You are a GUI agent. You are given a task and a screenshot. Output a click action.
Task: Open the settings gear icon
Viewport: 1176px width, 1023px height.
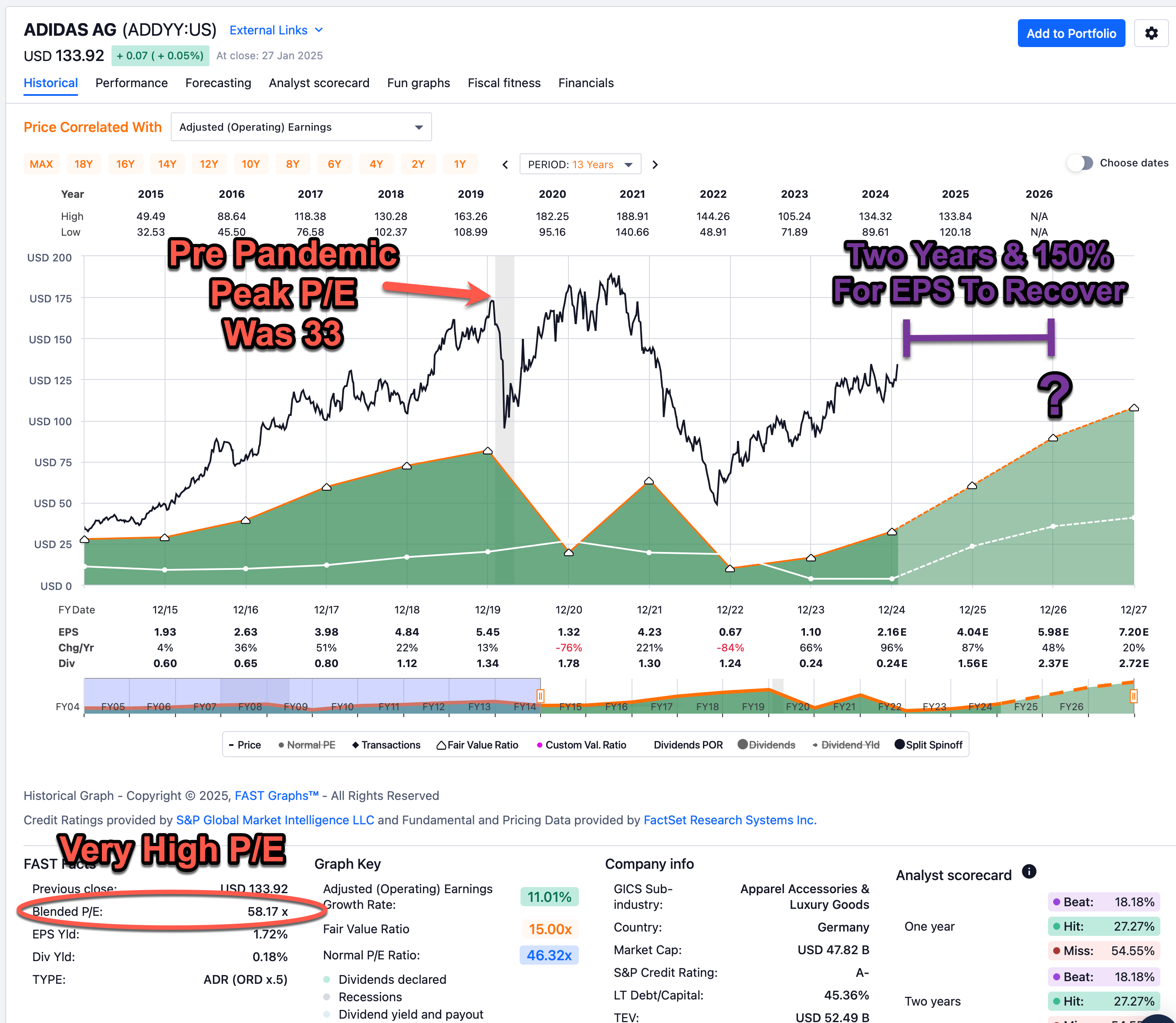coord(1152,33)
